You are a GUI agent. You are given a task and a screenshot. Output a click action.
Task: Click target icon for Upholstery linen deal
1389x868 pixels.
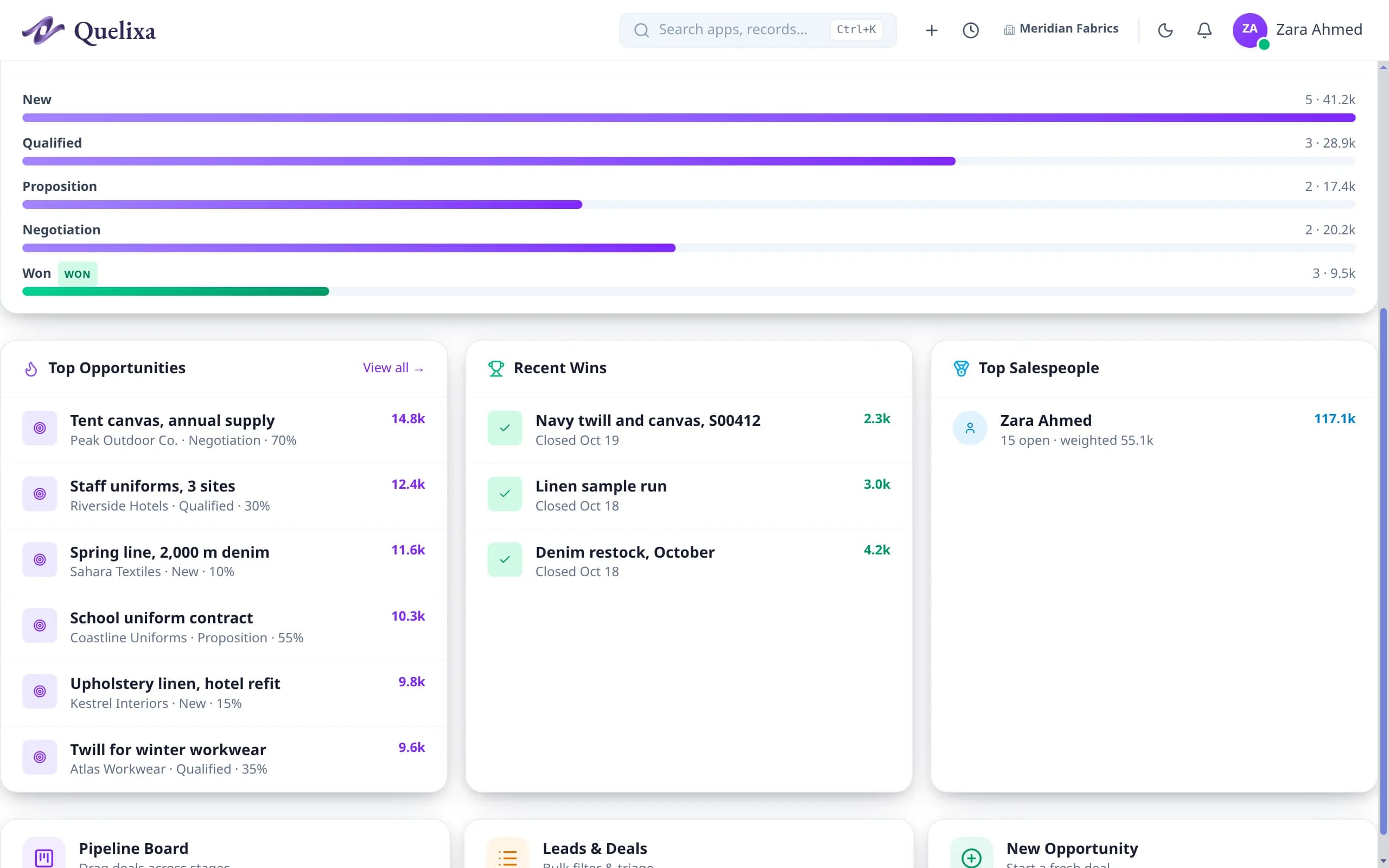pos(40,691)
